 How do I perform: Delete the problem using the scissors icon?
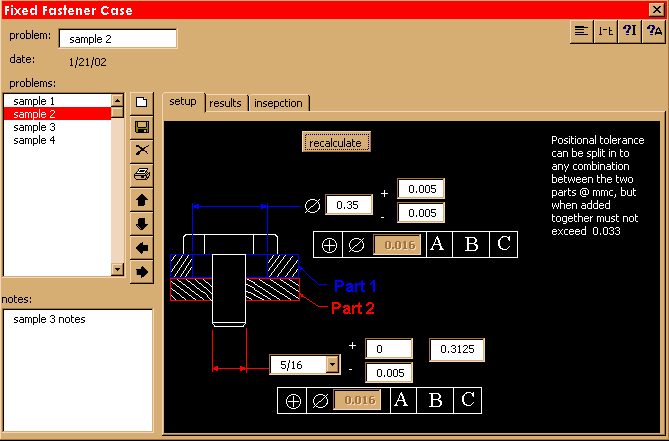click(142, 150)
